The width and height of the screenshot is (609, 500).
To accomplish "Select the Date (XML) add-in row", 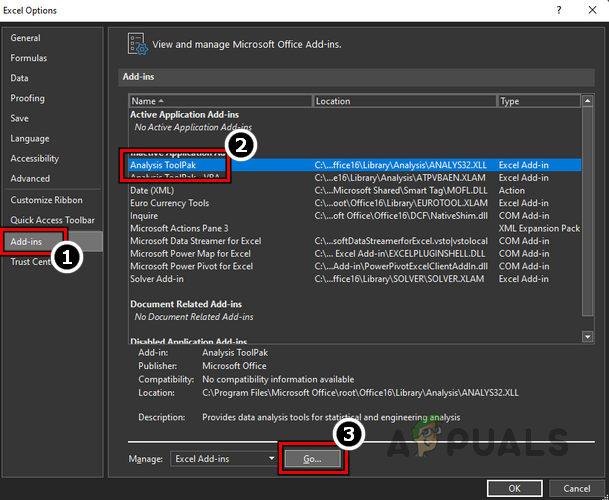I will 355,190.
